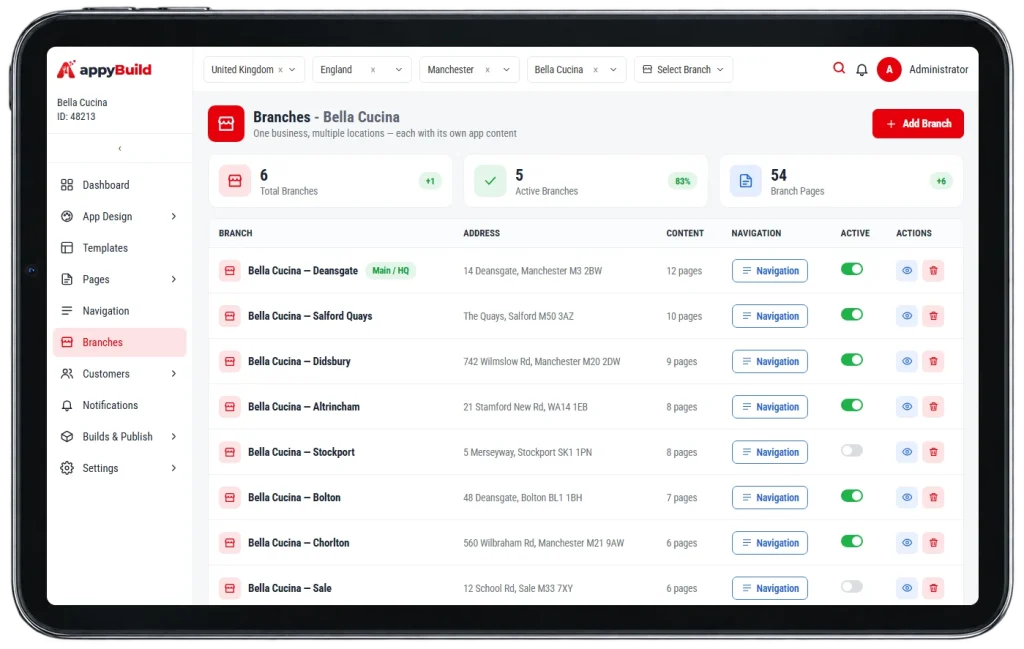
Task: Click the Branch Pages document icon
Action: [x=746, y=181]
